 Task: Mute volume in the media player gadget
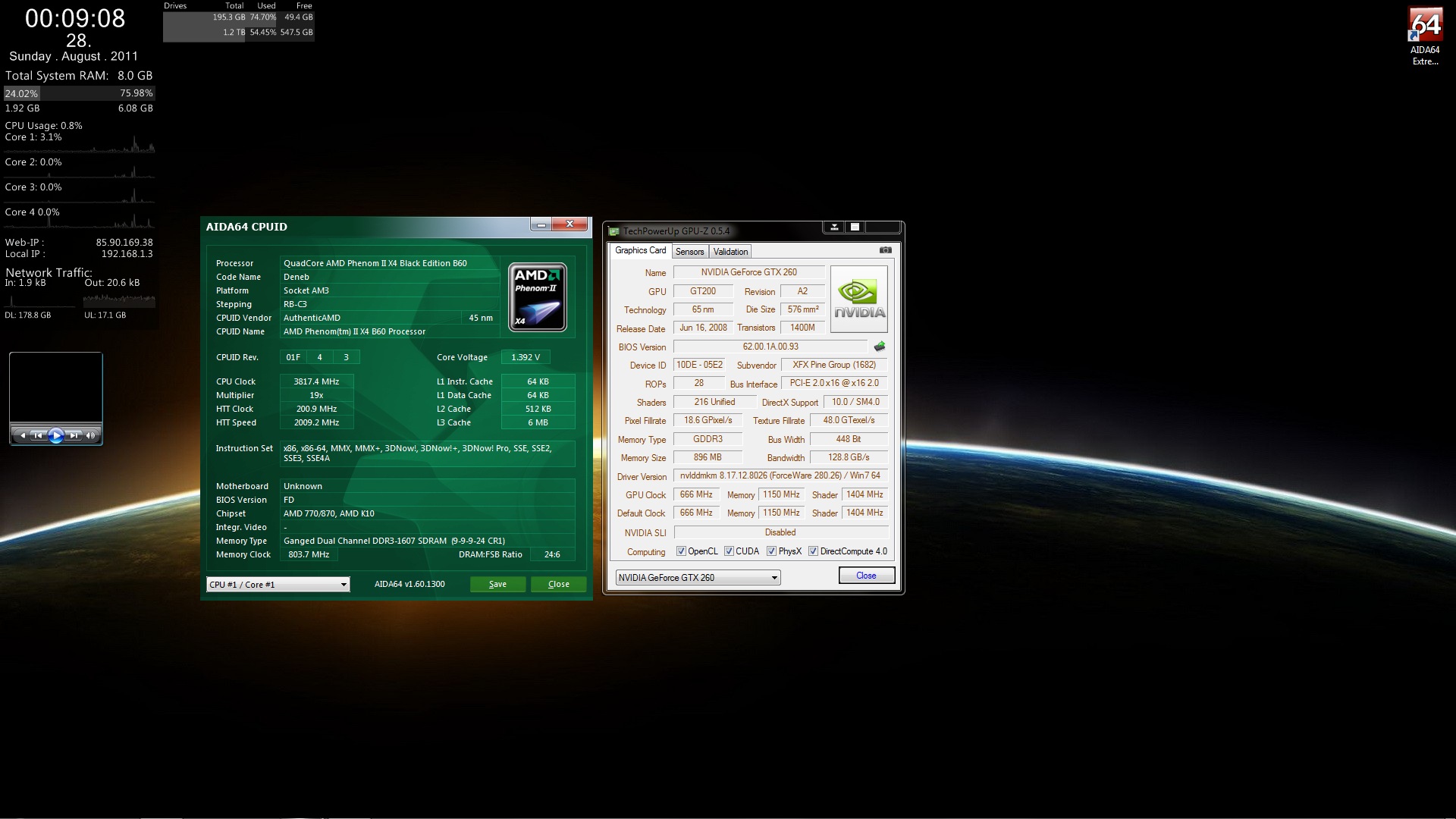pyautogui.click(x=90, y=435)
